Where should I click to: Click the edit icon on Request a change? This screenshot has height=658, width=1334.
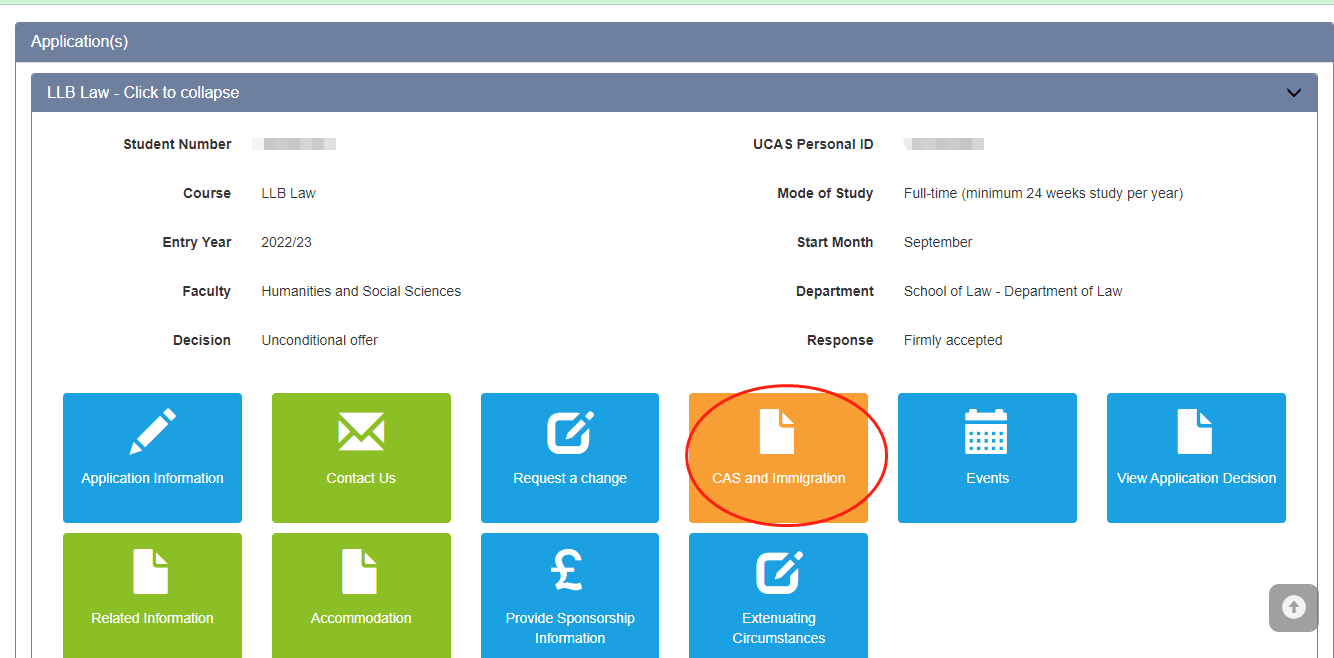pyautogui.click(x=571, y=432)
